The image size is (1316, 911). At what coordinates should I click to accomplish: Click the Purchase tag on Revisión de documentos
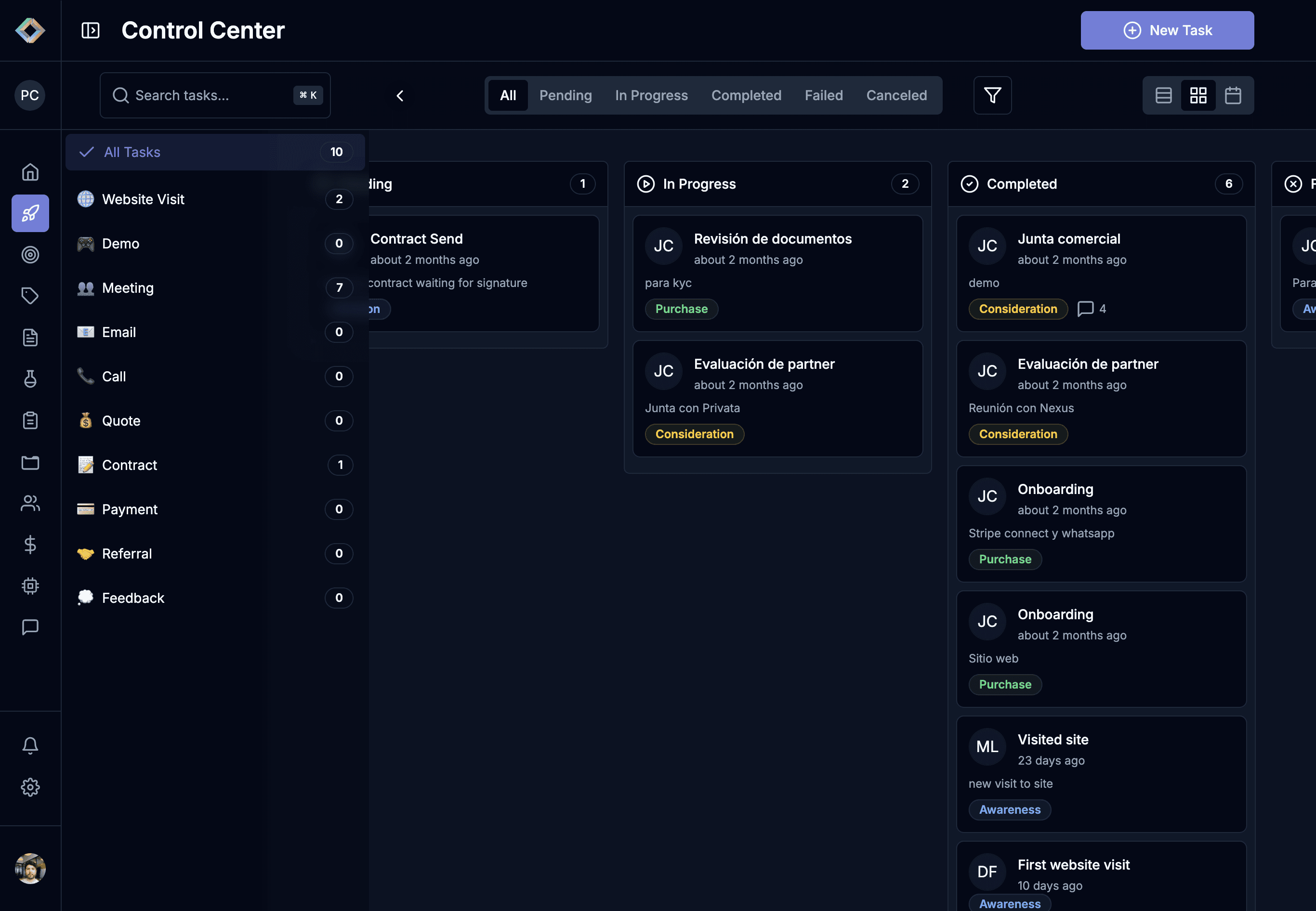pos(681,309)
